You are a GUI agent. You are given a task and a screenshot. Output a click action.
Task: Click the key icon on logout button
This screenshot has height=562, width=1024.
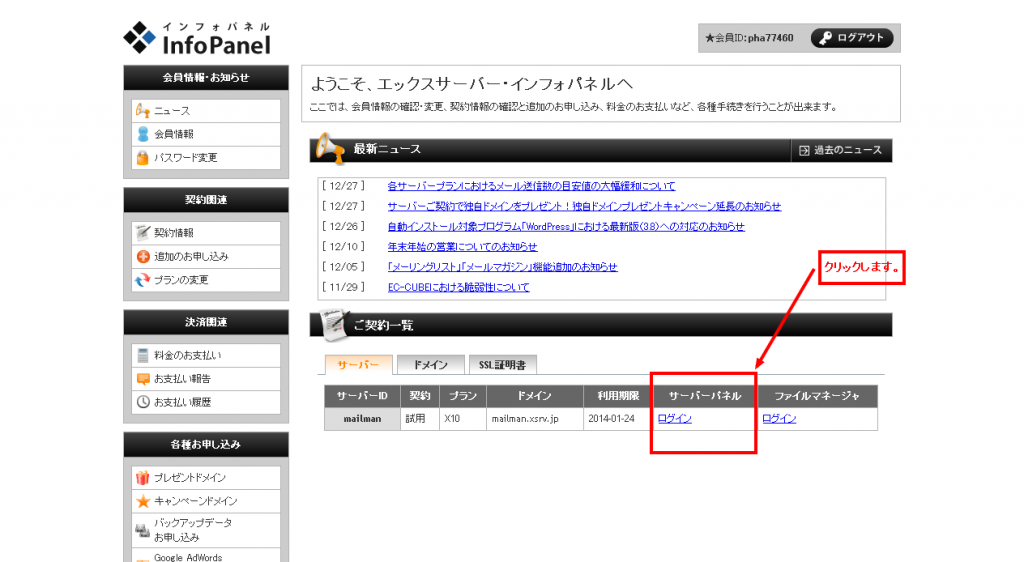point(825,38)
